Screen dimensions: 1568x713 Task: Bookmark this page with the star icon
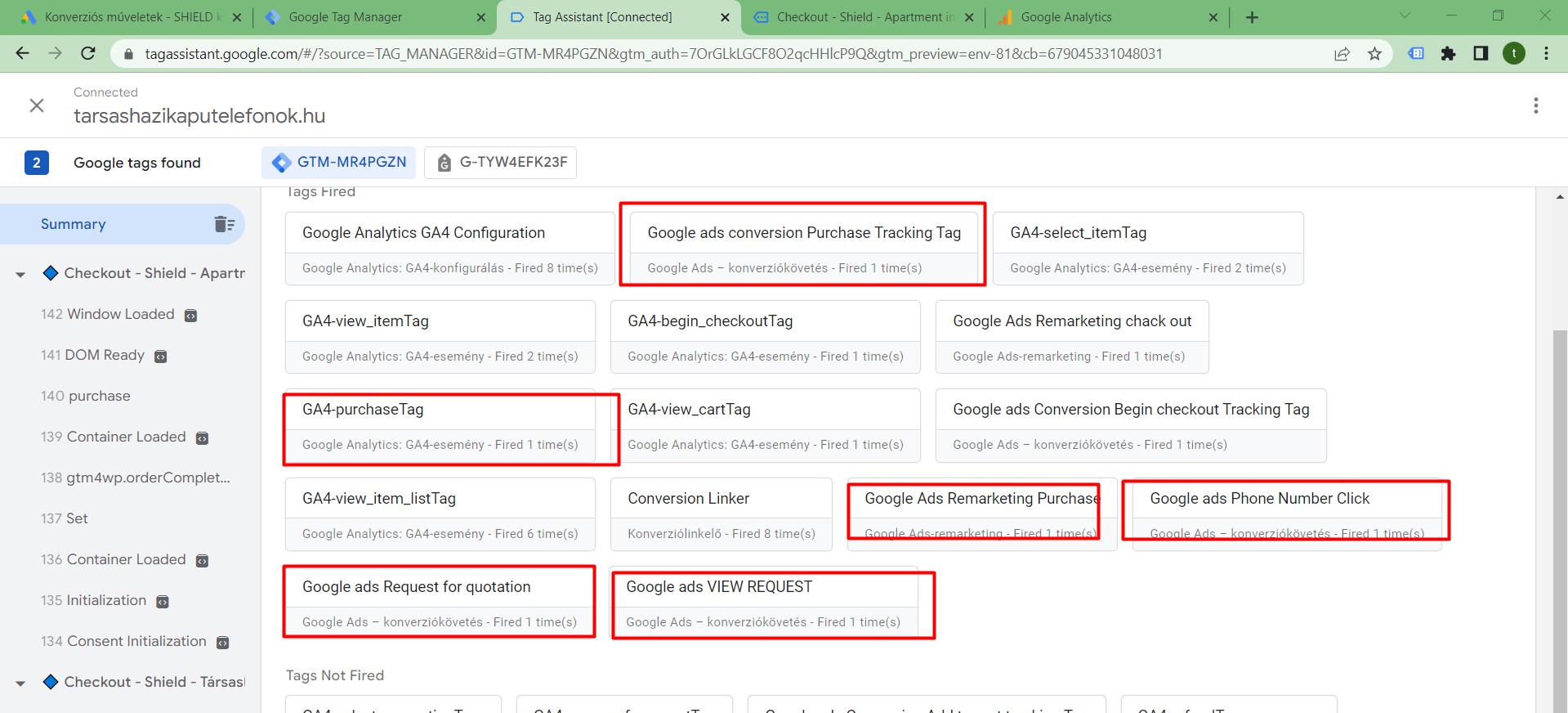1374,54
